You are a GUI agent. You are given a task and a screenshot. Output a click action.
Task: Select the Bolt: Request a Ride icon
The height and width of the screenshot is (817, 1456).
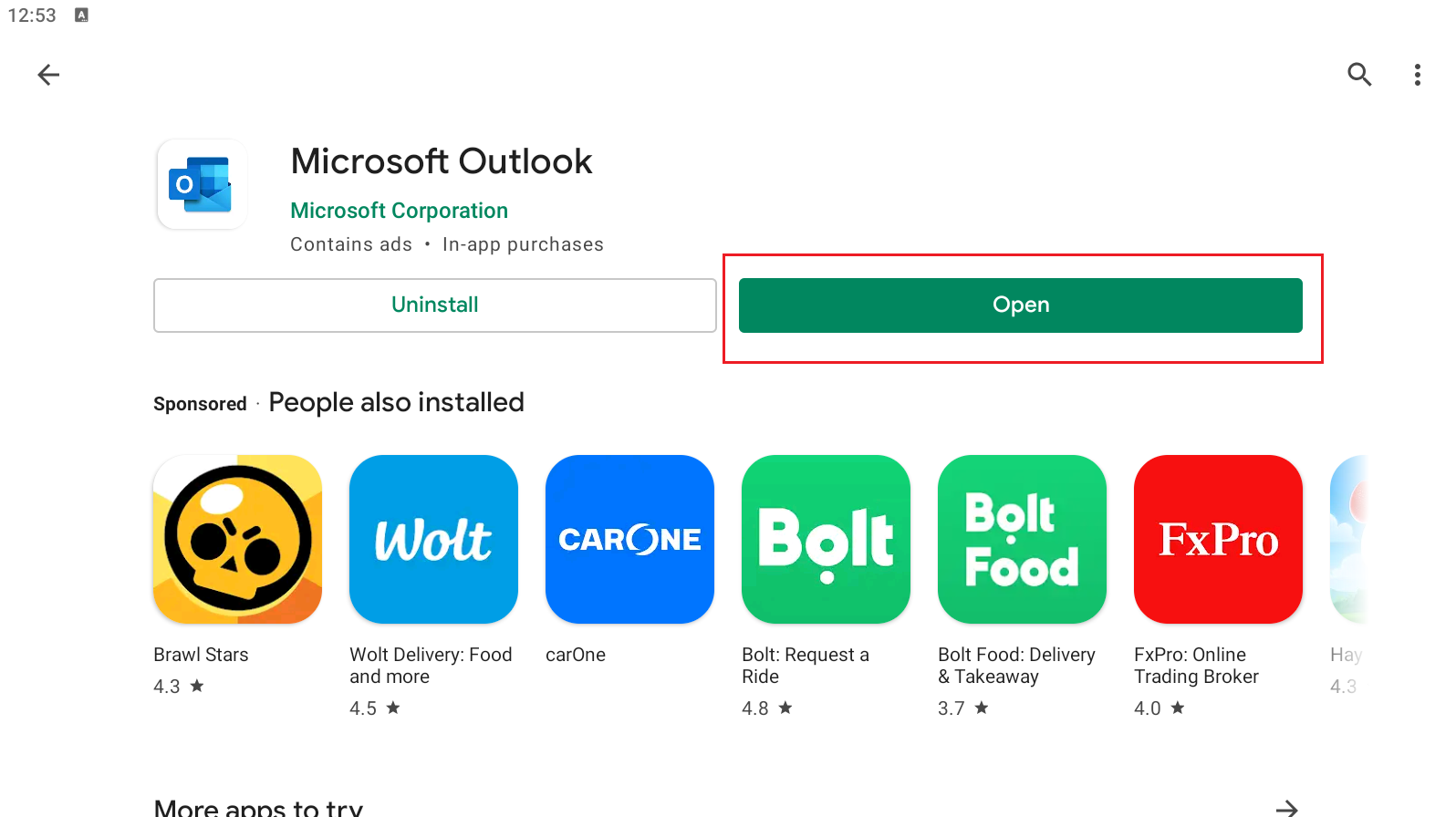(826, 539)
